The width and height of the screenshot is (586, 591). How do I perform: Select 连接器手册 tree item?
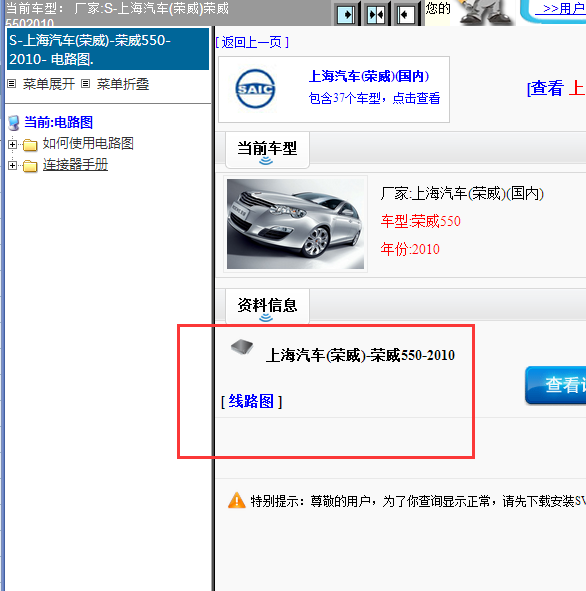(x=75, y=165)
